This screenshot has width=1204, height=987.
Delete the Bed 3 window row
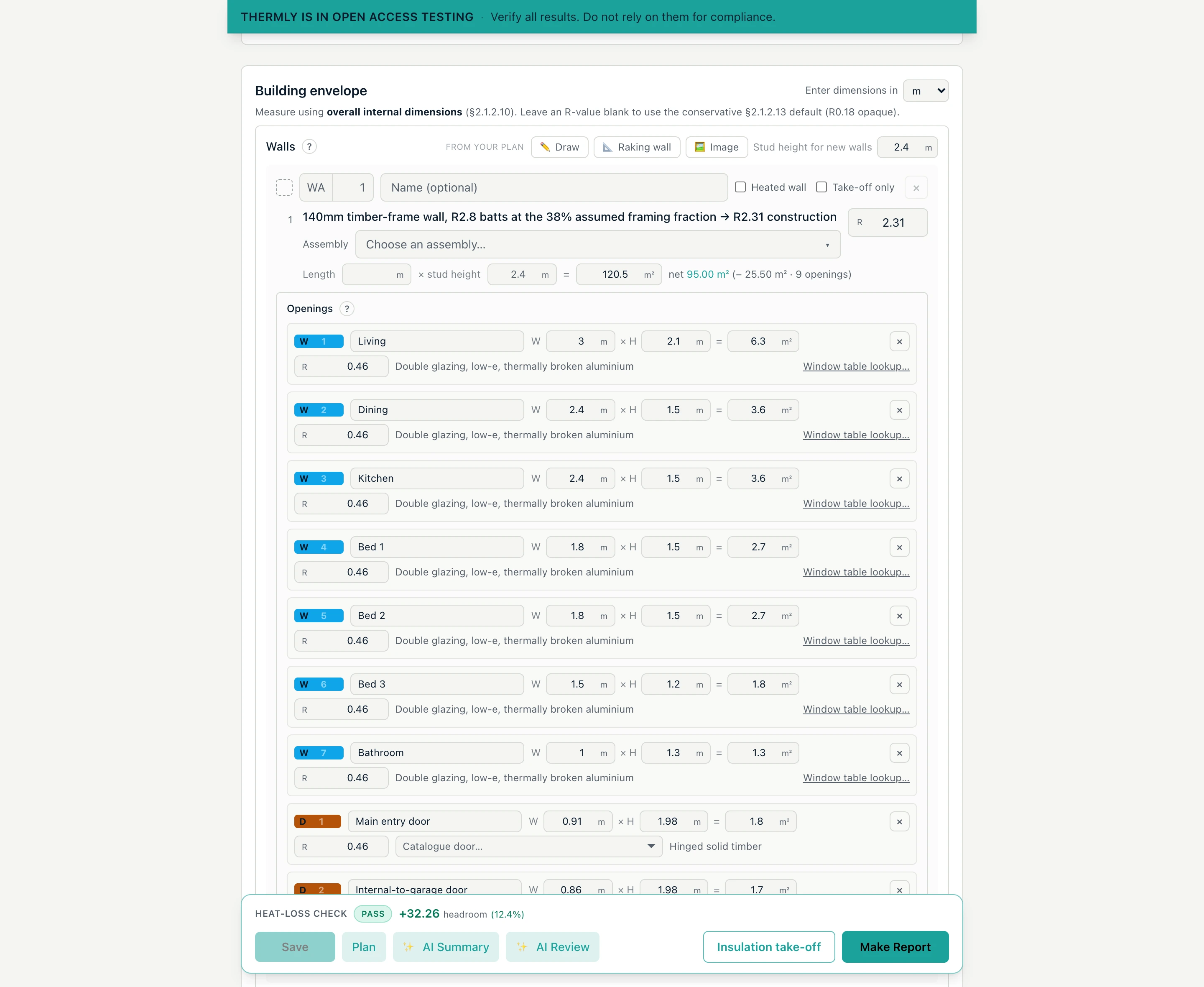click(900, 685)
